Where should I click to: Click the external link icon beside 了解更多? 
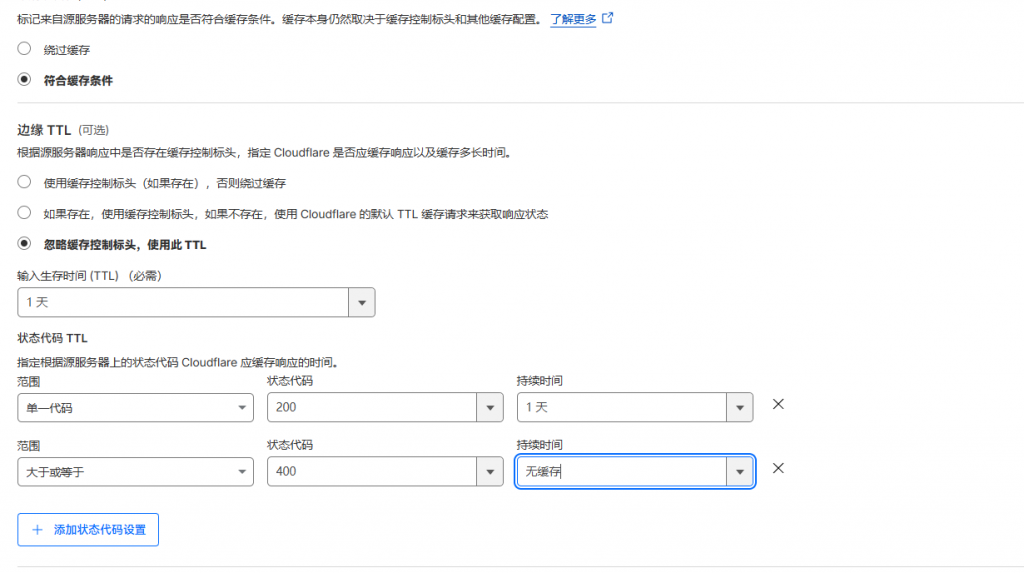pos(607,18)
